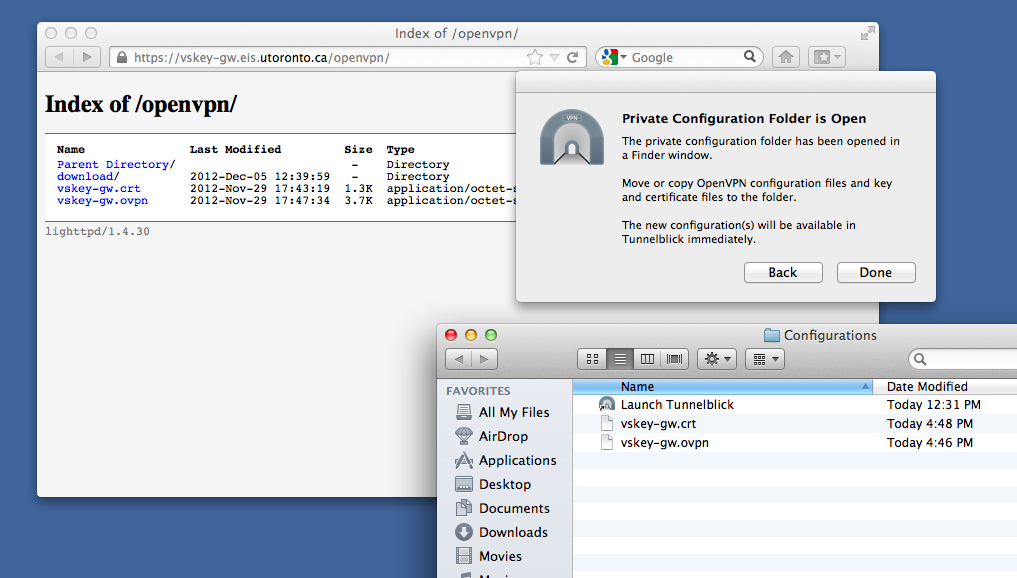Image resolution: width=1017 pixels, height=578 pixels.
Task: Go forward in the Finder window
Action: click(485, 359)
